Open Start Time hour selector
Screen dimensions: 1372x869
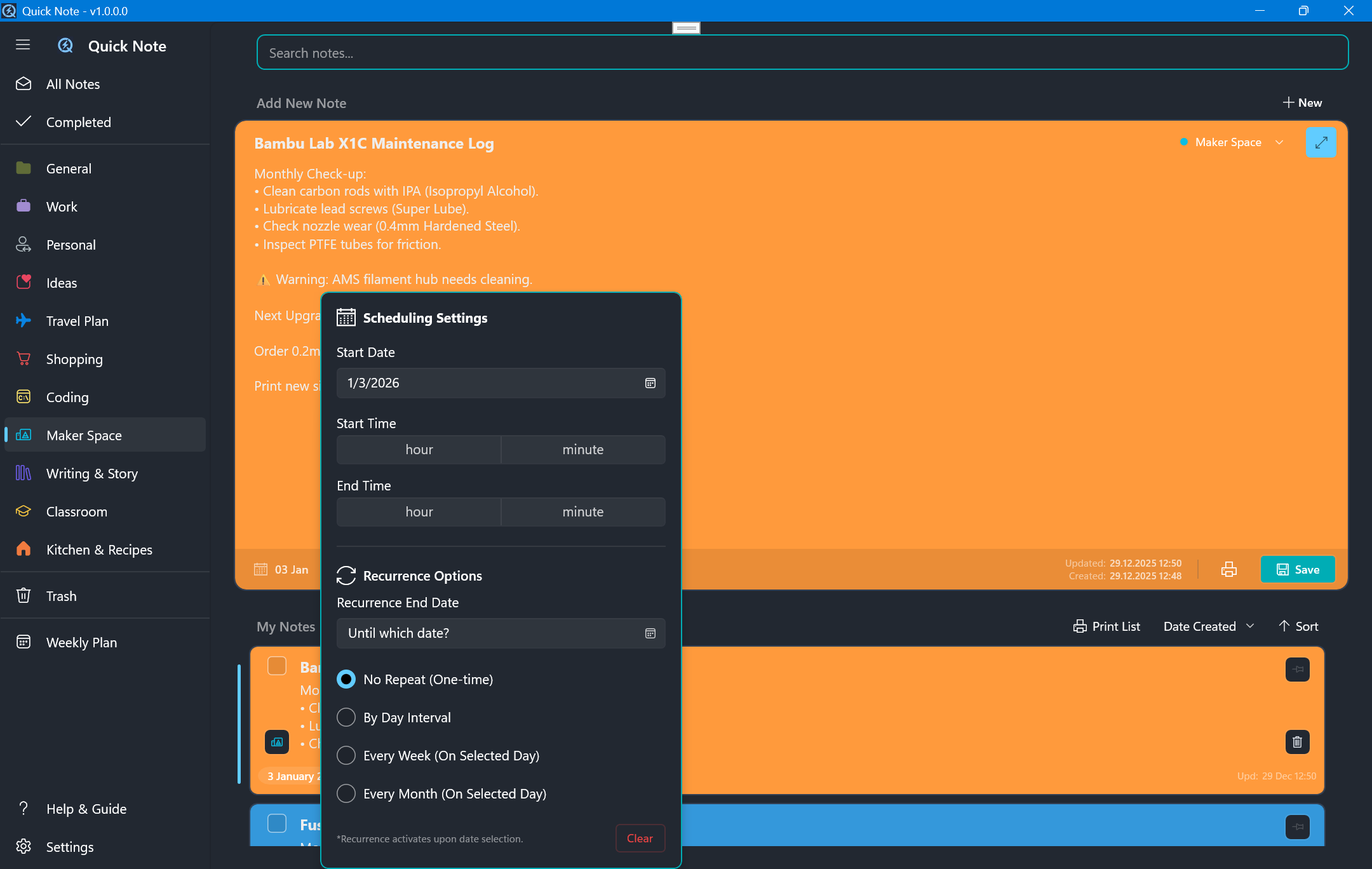coord(419,450)
